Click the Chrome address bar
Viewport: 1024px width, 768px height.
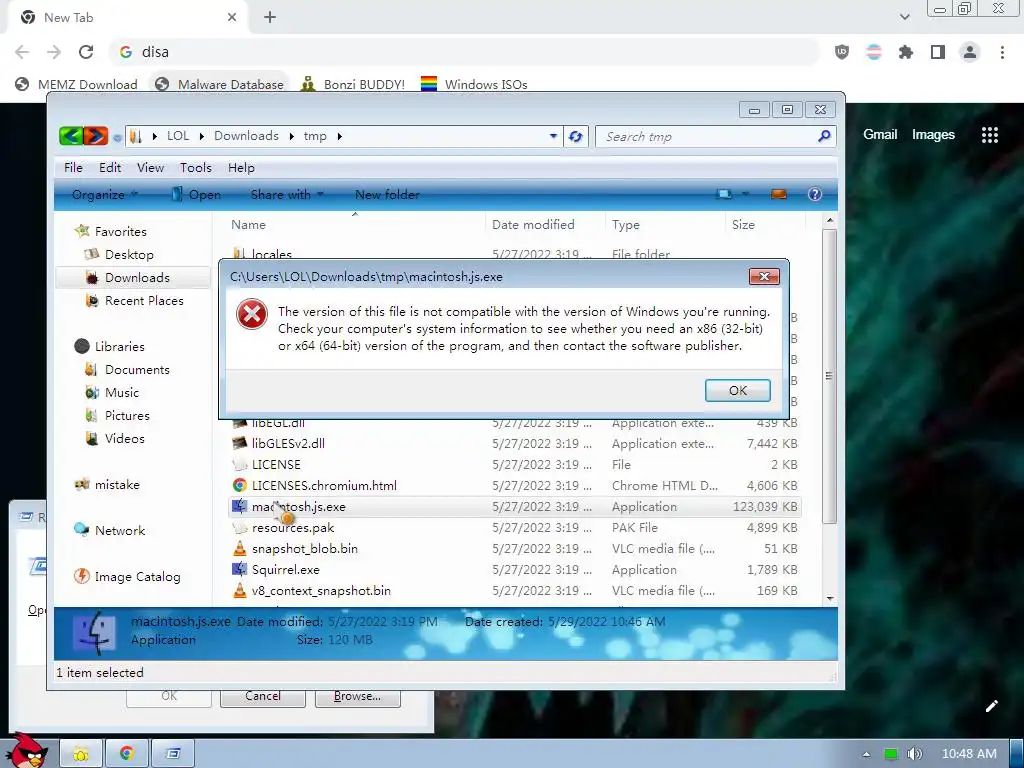tap(464, 52)
